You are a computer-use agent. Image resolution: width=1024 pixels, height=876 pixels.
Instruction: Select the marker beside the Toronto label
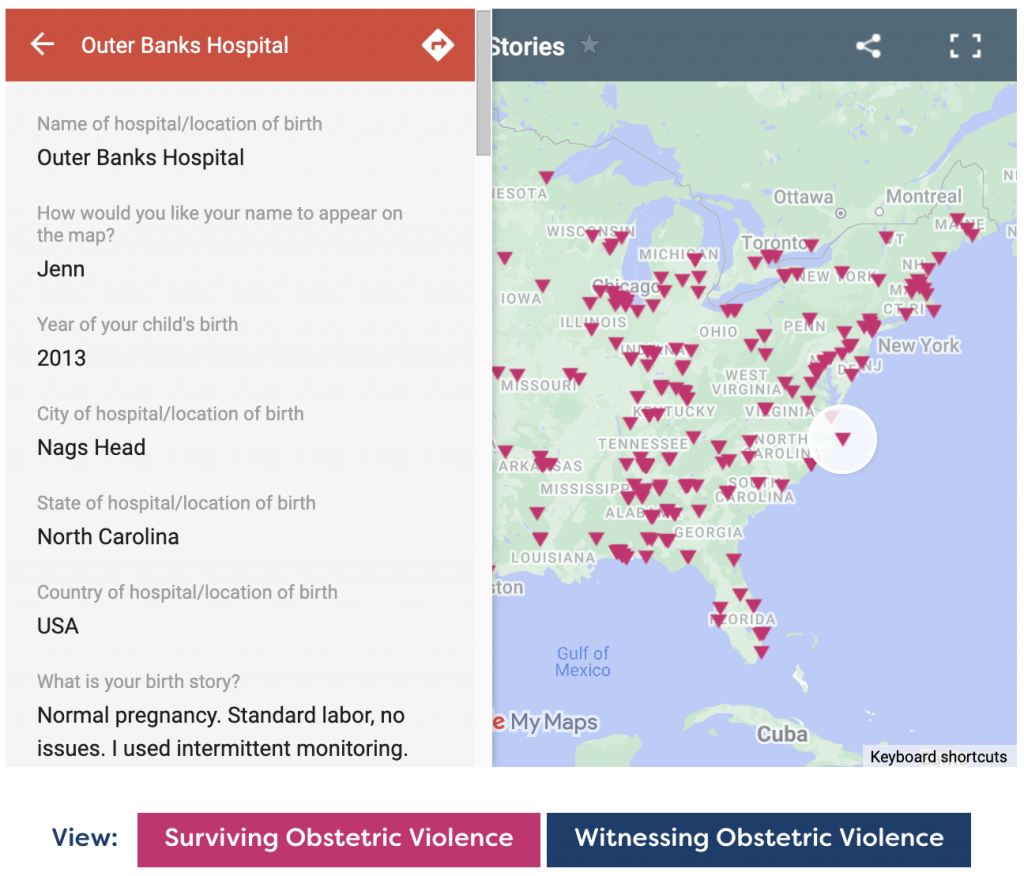pos(811,245)
